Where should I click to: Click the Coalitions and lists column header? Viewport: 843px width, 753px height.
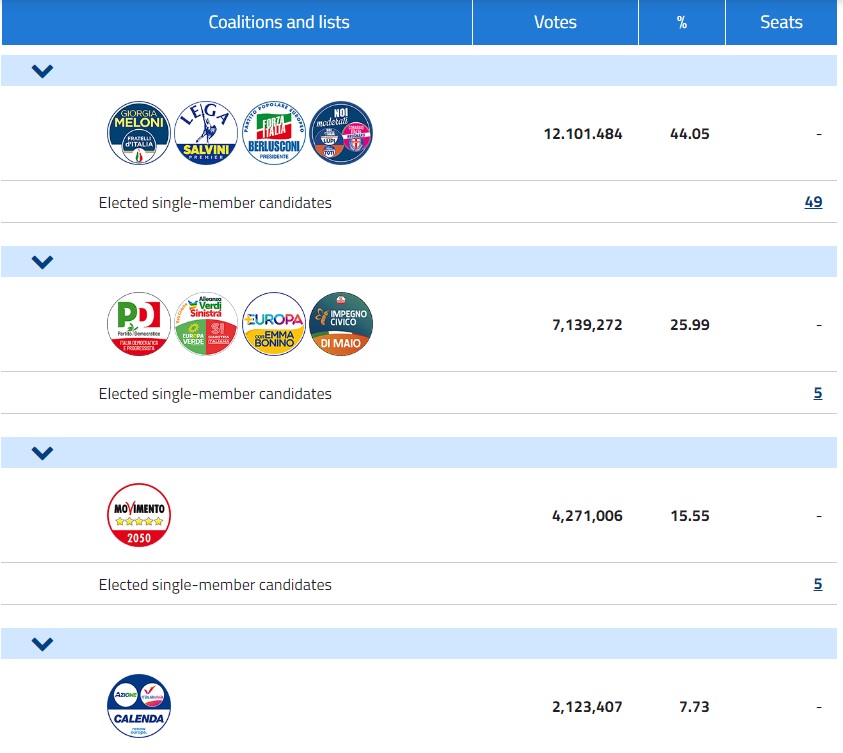pyautogui.click(x=279, y=22)
